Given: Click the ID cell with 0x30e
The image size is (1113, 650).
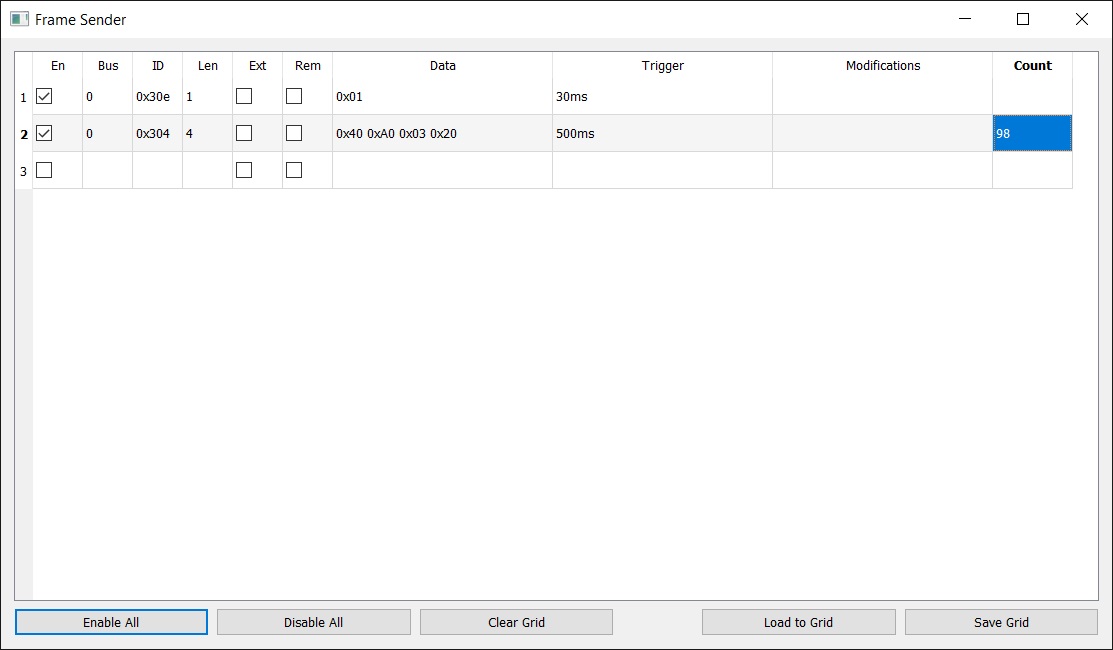Looking at the screenshot, I should point(157,97).
